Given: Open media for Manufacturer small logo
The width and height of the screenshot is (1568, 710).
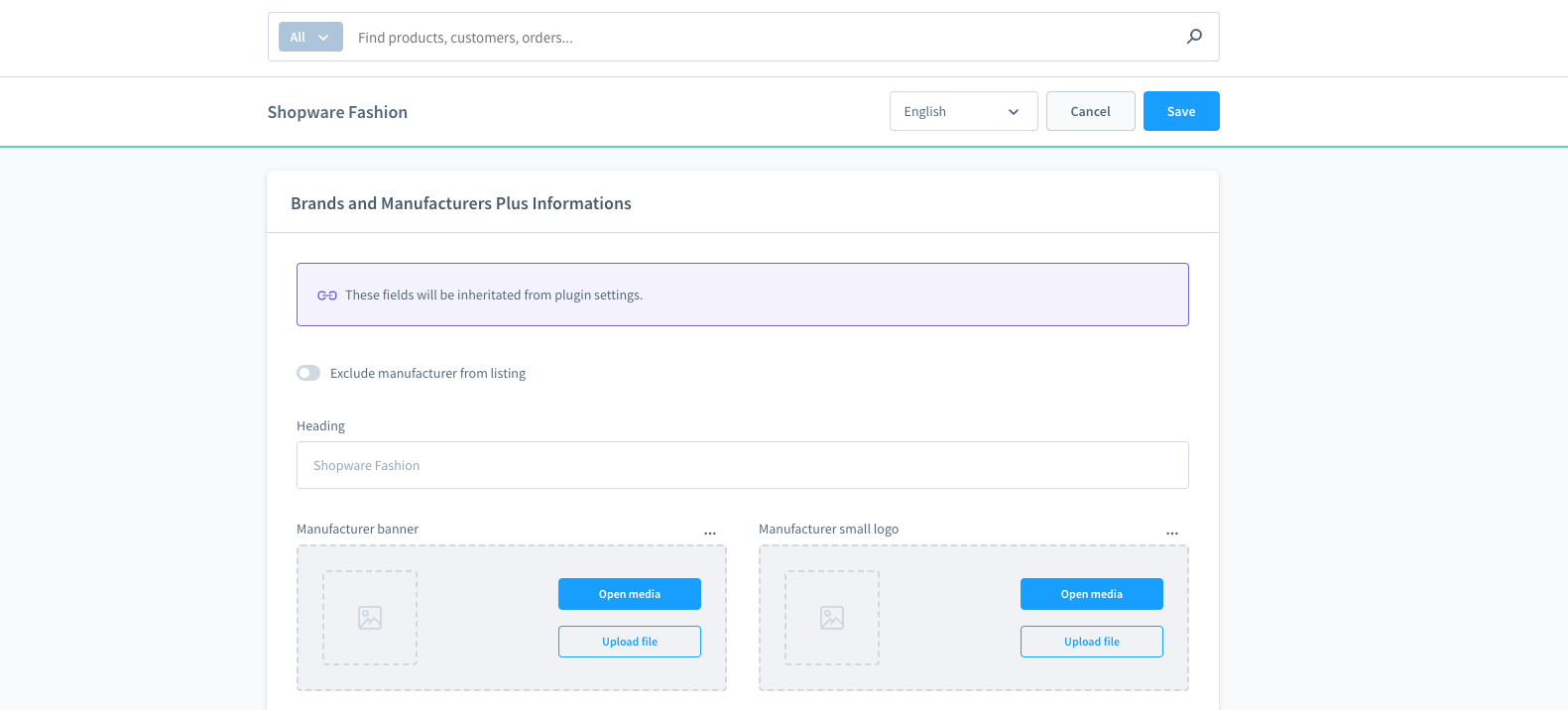Looking at the screenshot, I should coord(1091,594).
